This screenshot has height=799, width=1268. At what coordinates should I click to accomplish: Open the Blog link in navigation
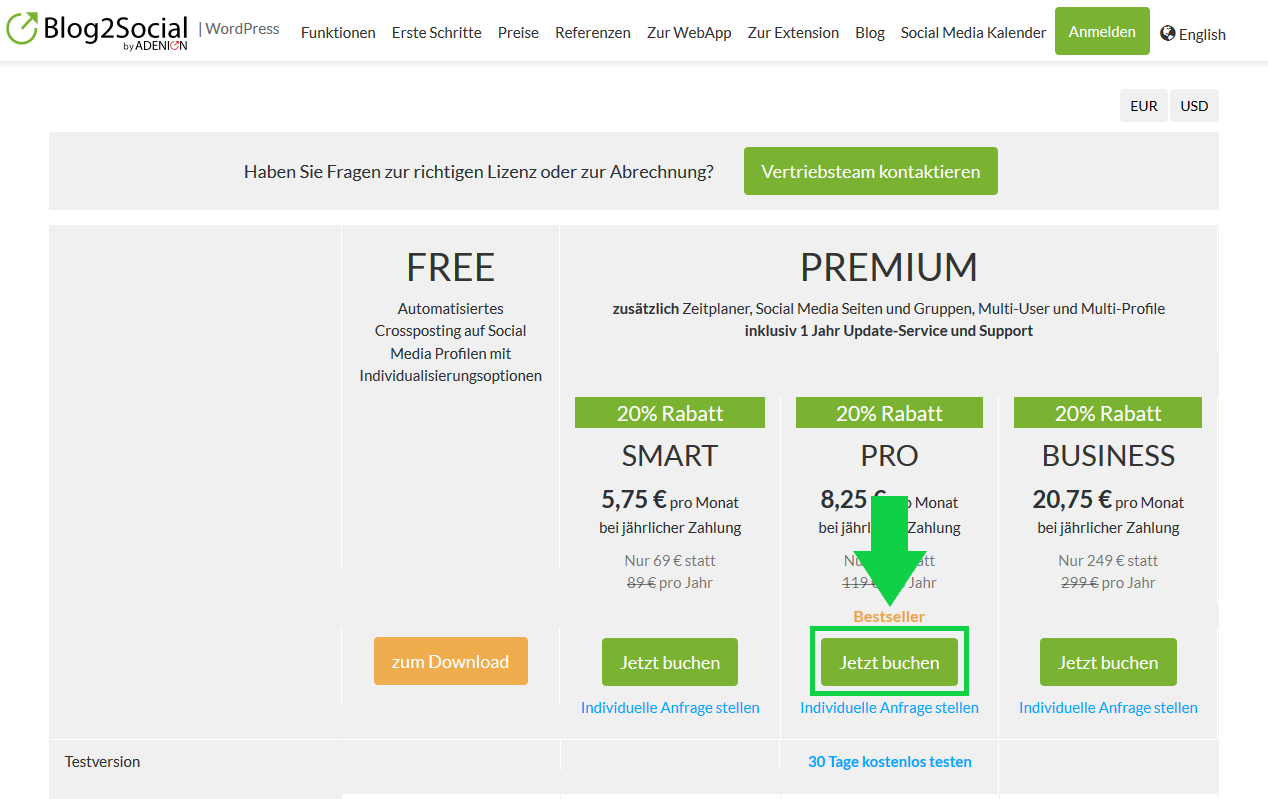coord(870,32)
